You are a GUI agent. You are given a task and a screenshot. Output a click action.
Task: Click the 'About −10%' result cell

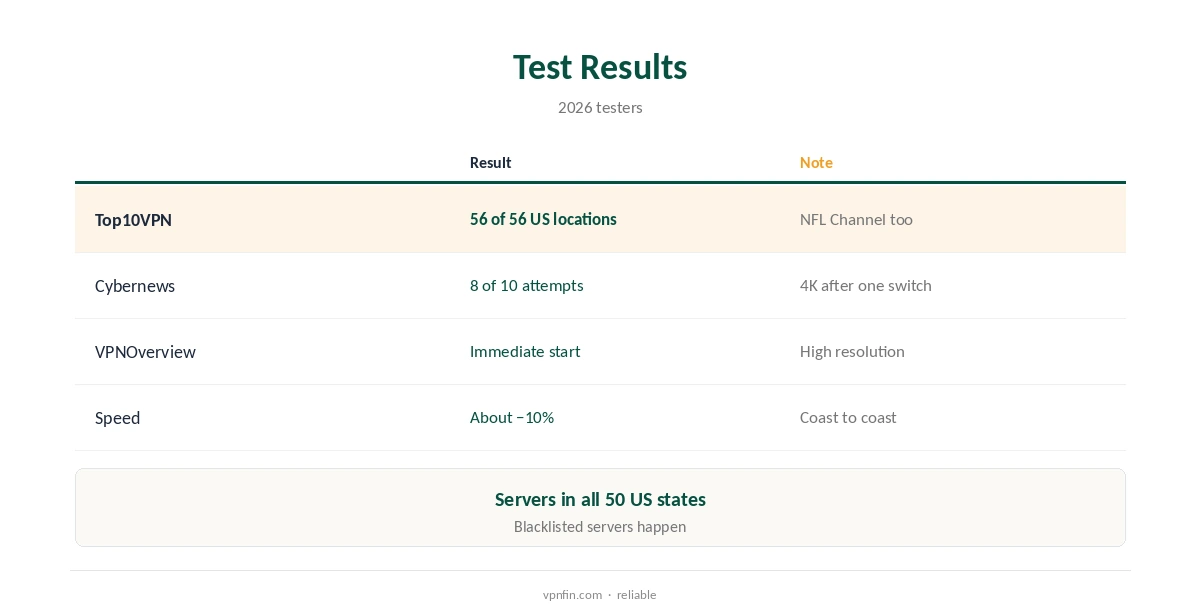tap(512, 417)
